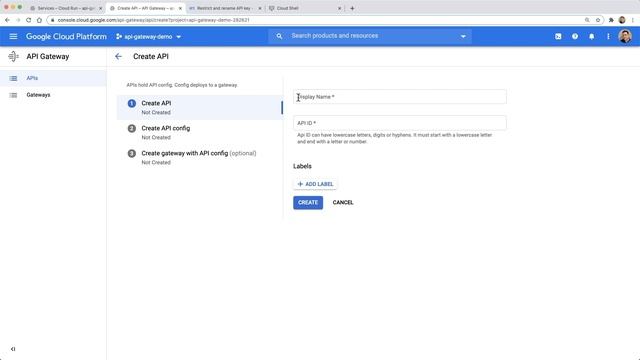Close the Cloud Shell tab
Image resolution: width=640 pixels, height=360 pixels.
pos(339,8)
